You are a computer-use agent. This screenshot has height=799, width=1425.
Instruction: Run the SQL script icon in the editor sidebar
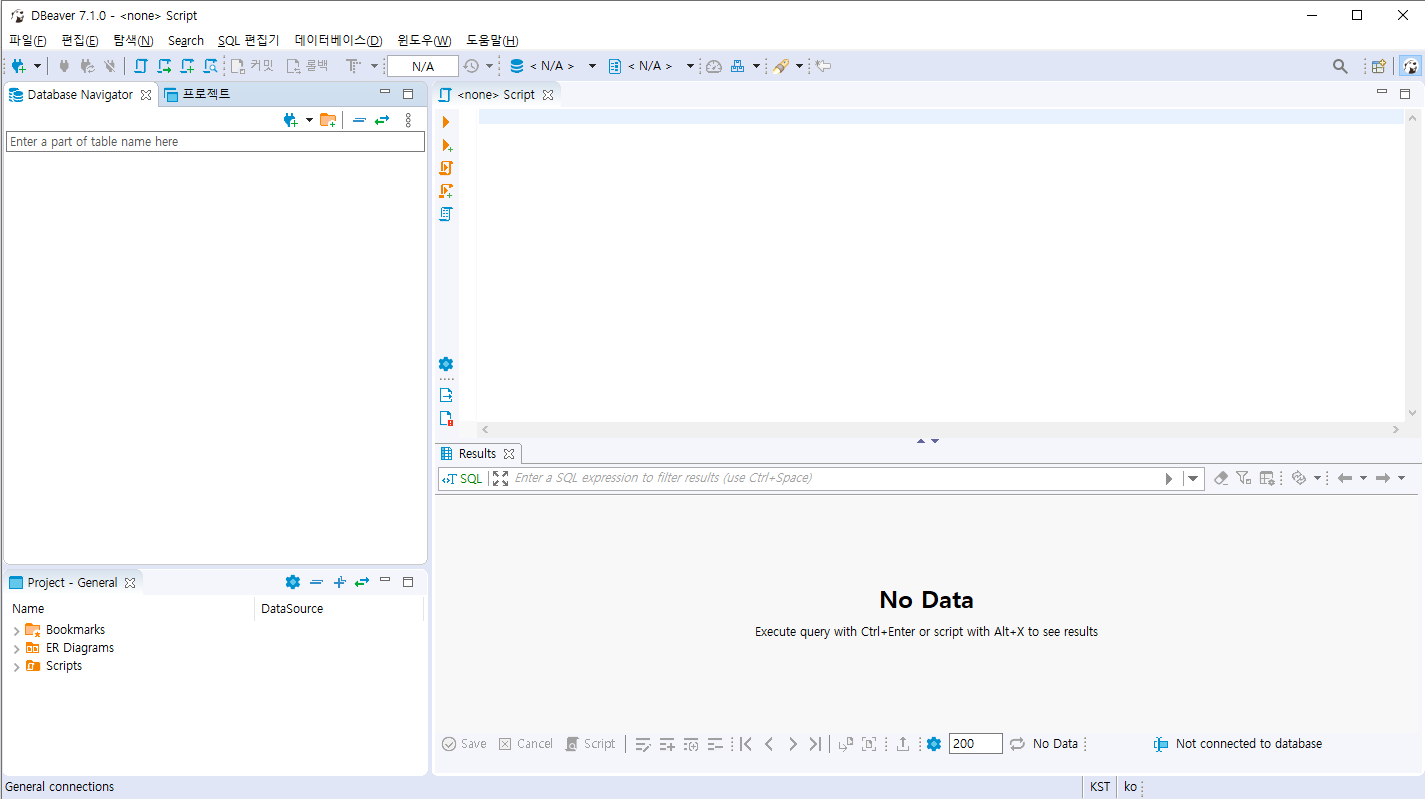(446, 168)
